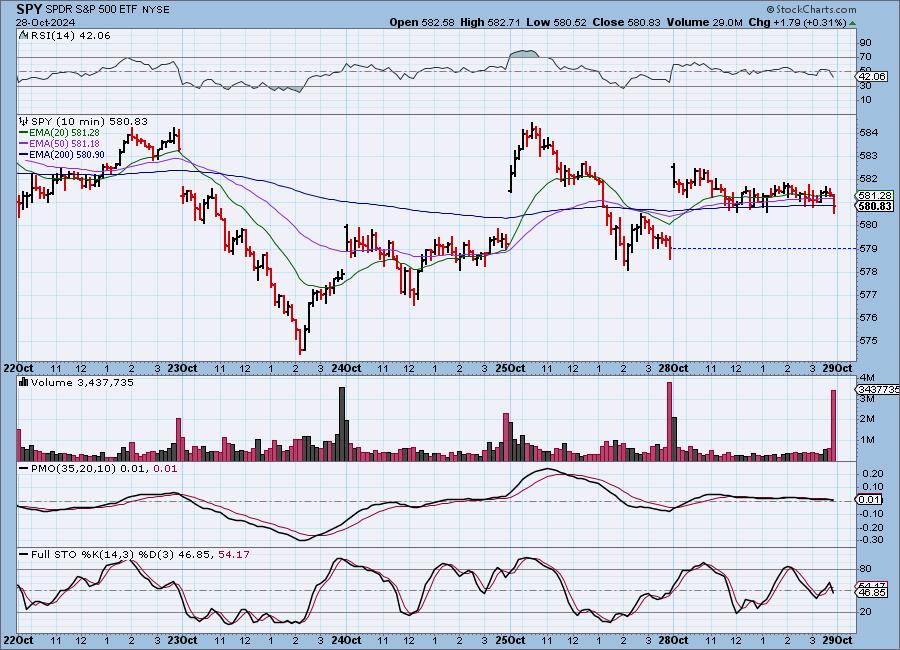
Task: Select the purple EMA(50) line marker in legend
Action: (x=24, y=144)
